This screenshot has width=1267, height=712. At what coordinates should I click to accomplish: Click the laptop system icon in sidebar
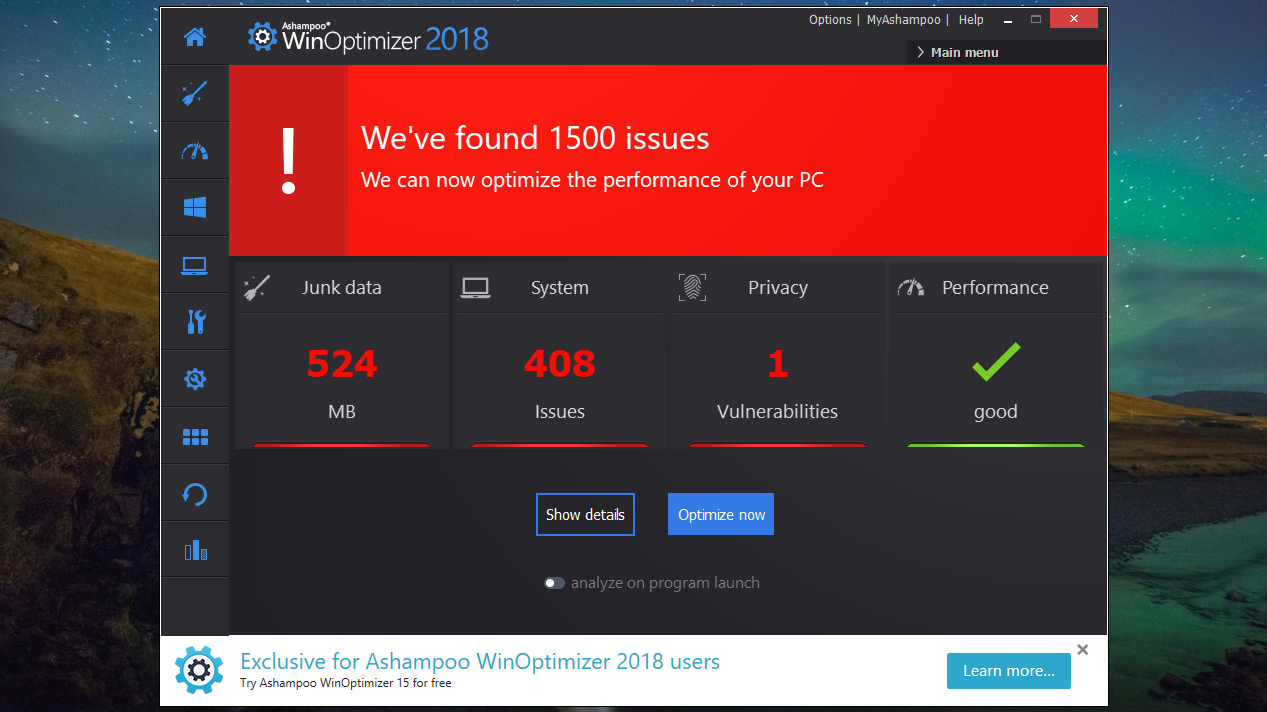pyautogui.click(x=195, y=265)
